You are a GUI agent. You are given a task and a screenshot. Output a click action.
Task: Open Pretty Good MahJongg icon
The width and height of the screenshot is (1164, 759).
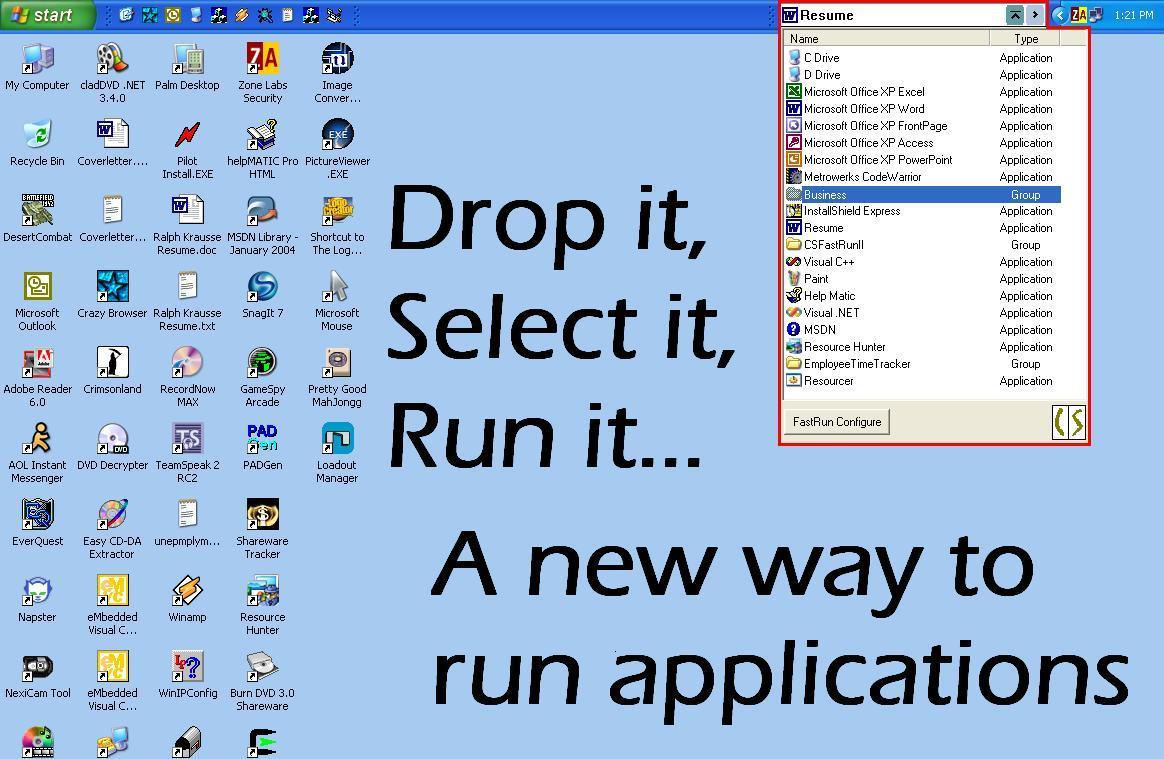337,377
